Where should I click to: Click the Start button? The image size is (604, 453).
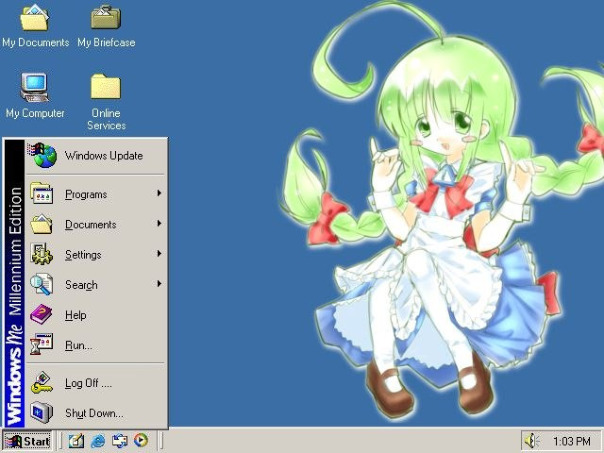[27, 441]
